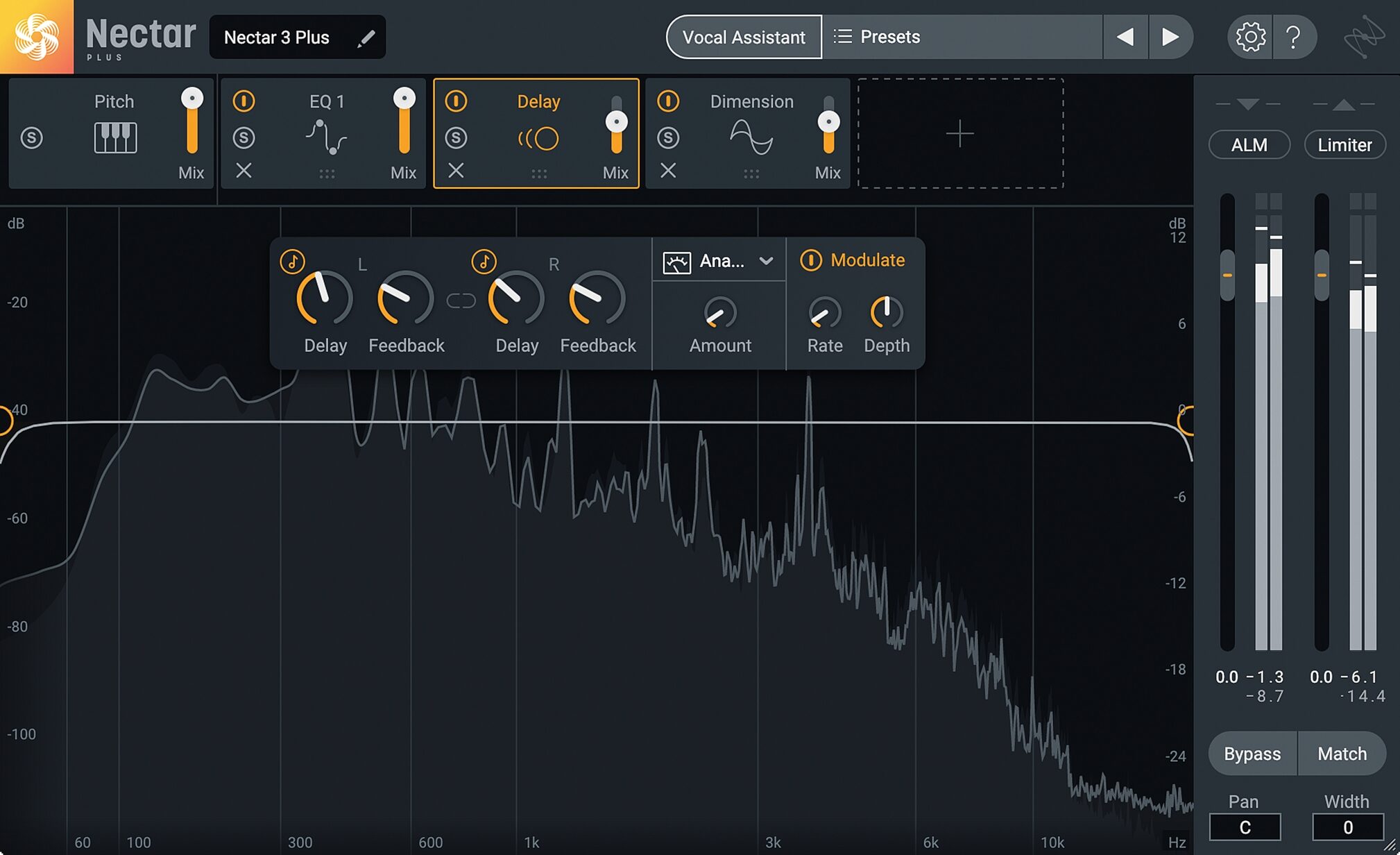Solo the Dimension module
This screenshot has width=1400, height=855.
pos(668,137)
